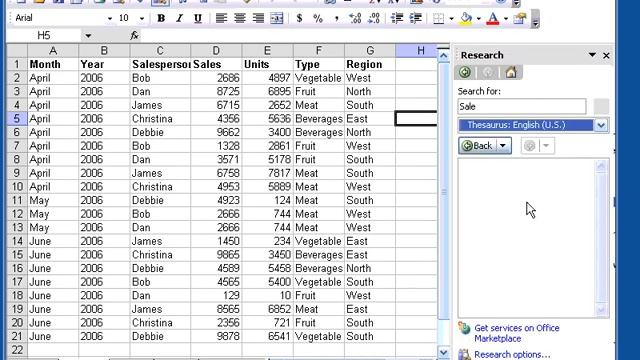
Task: Select Christina in row 5
Action: 160,119
